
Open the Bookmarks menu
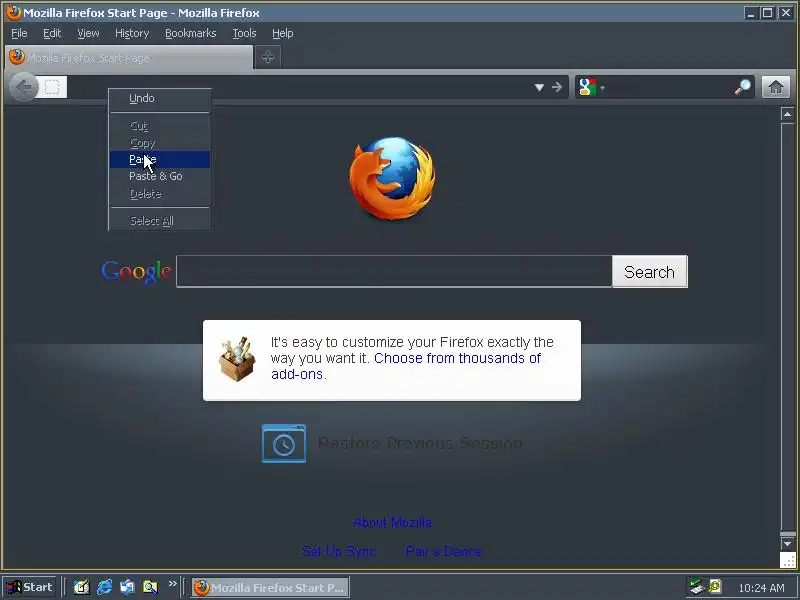(x=190, y=33)
